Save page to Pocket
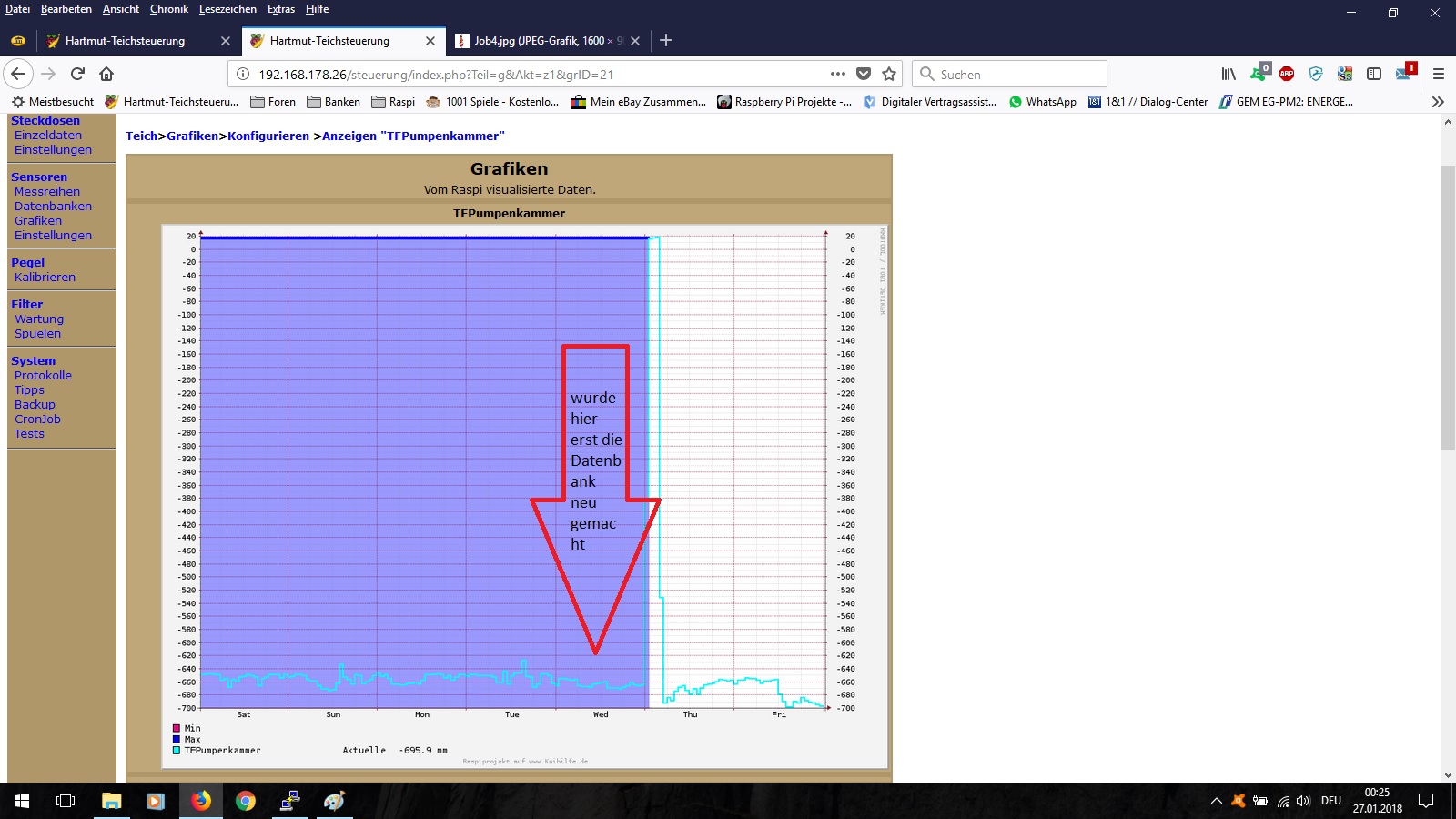The width and height of the screenshot is (1456, 819). pyautogui.click(x=864, y=74)
